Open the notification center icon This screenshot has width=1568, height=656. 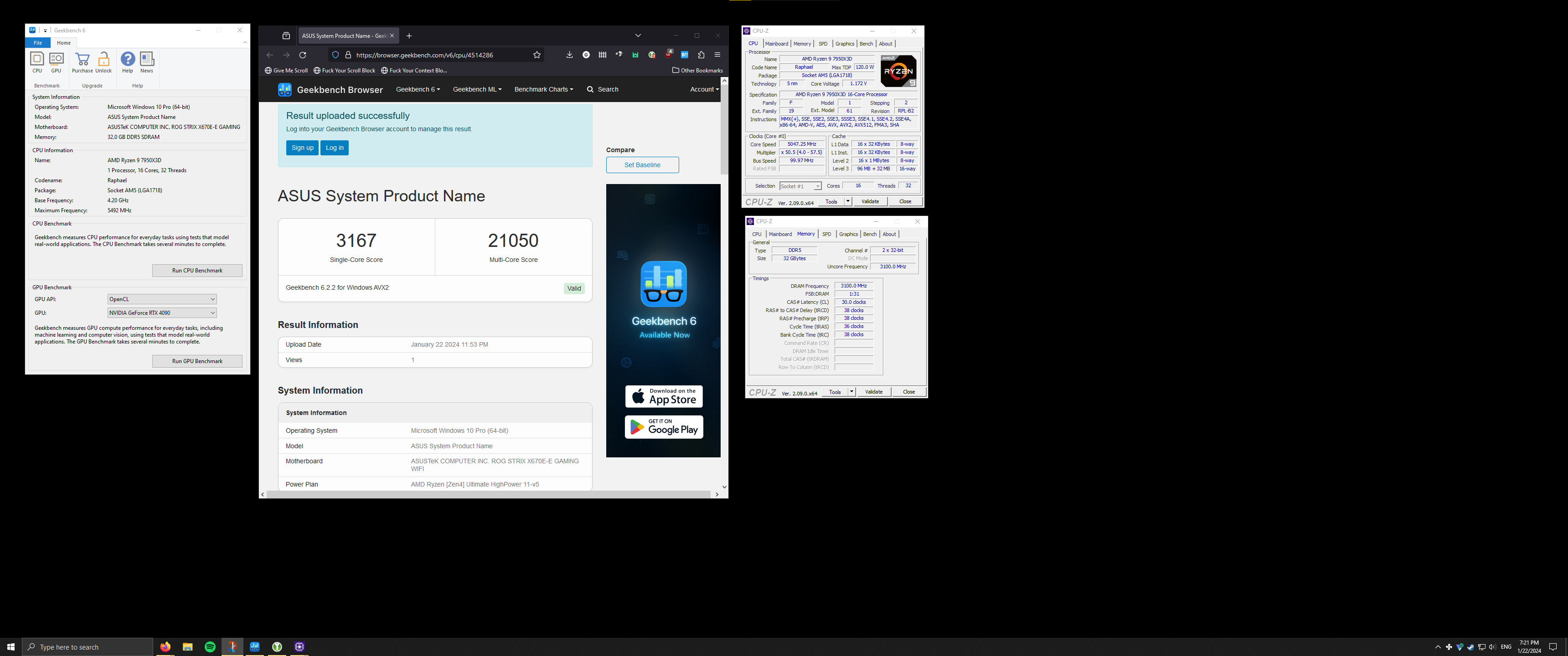pyautogui.click(x=1553, y=647)
